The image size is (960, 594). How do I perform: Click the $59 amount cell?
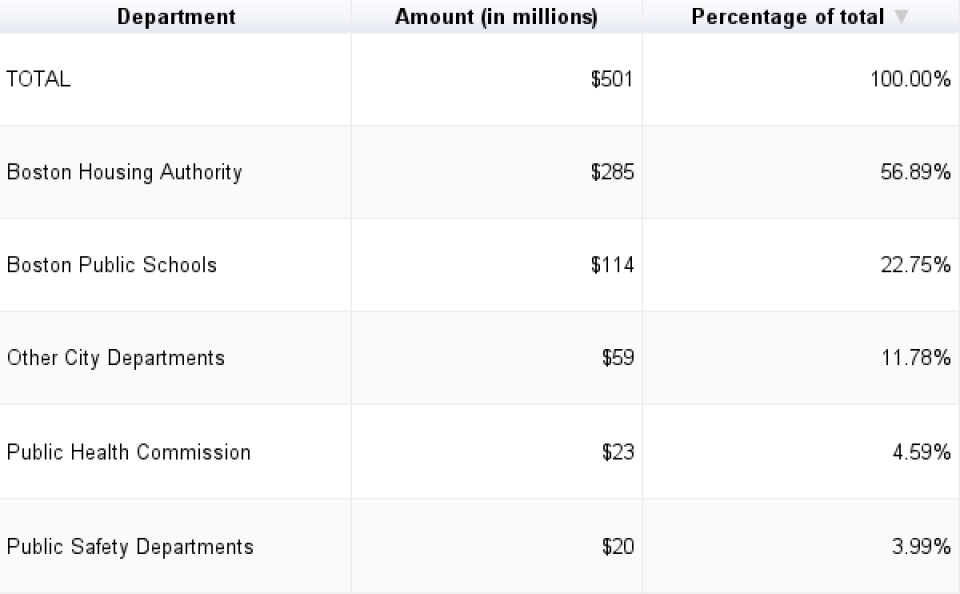click(497, 358)
